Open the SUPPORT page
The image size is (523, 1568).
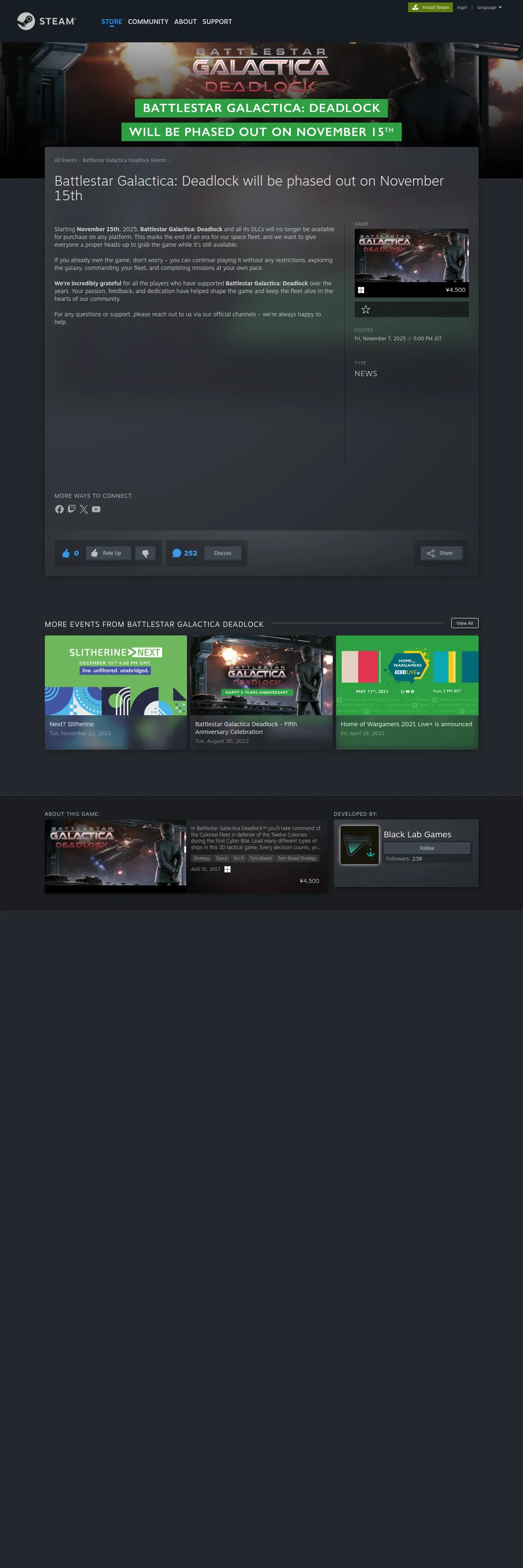pos(217,22)
